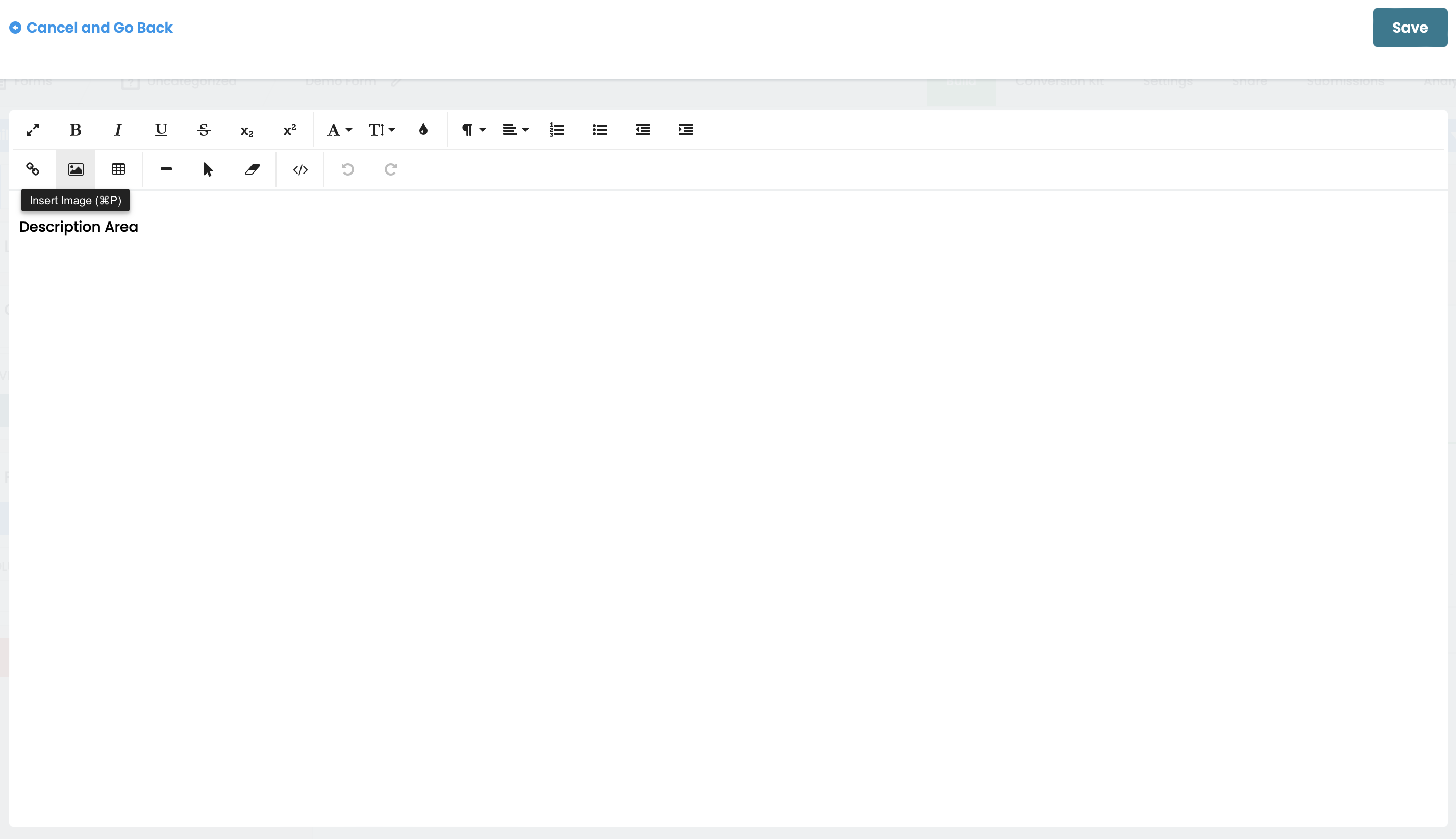Switch to the Settings tab
The width and height of the screenshot is (1456, 839).
(x=1167, y=81)
